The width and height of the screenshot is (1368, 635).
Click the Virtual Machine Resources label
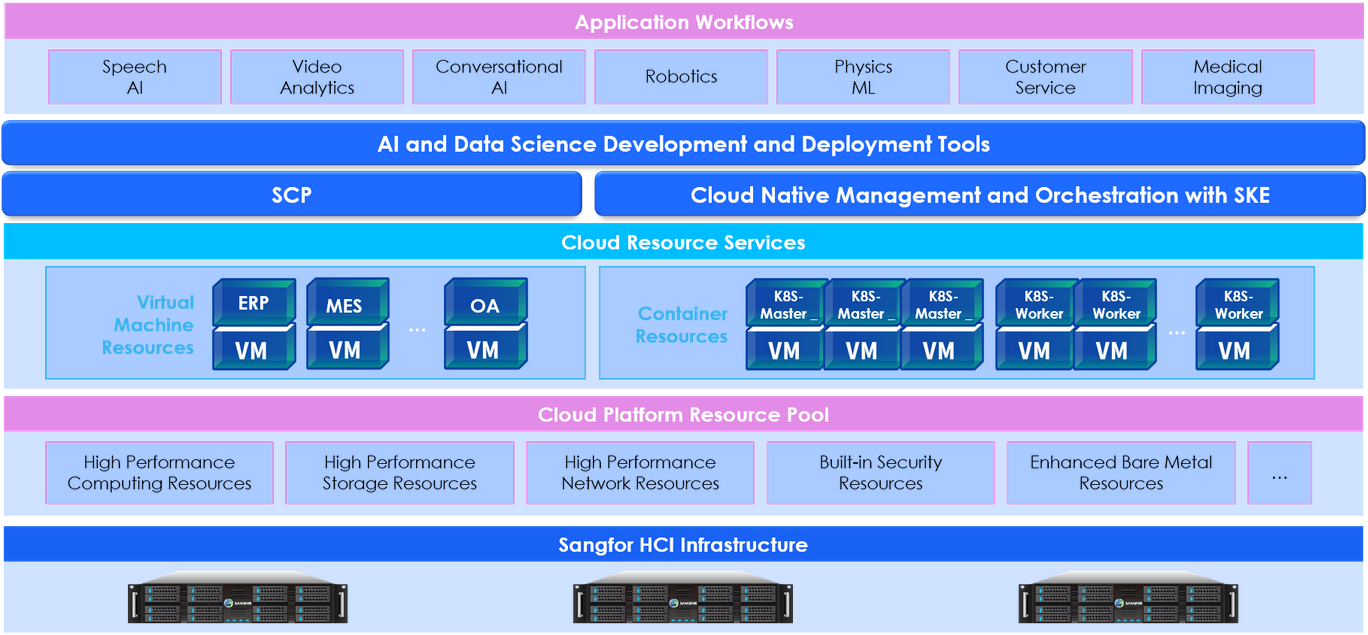tap(148, 325)
